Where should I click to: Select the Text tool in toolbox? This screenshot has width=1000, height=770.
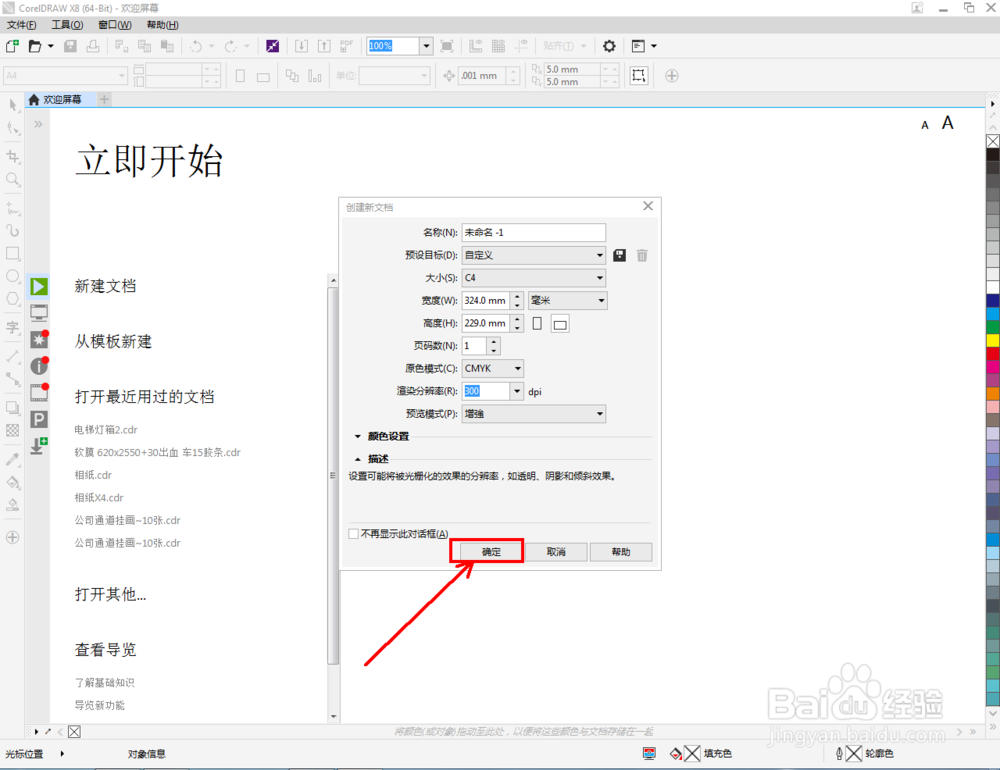(13, 327)
